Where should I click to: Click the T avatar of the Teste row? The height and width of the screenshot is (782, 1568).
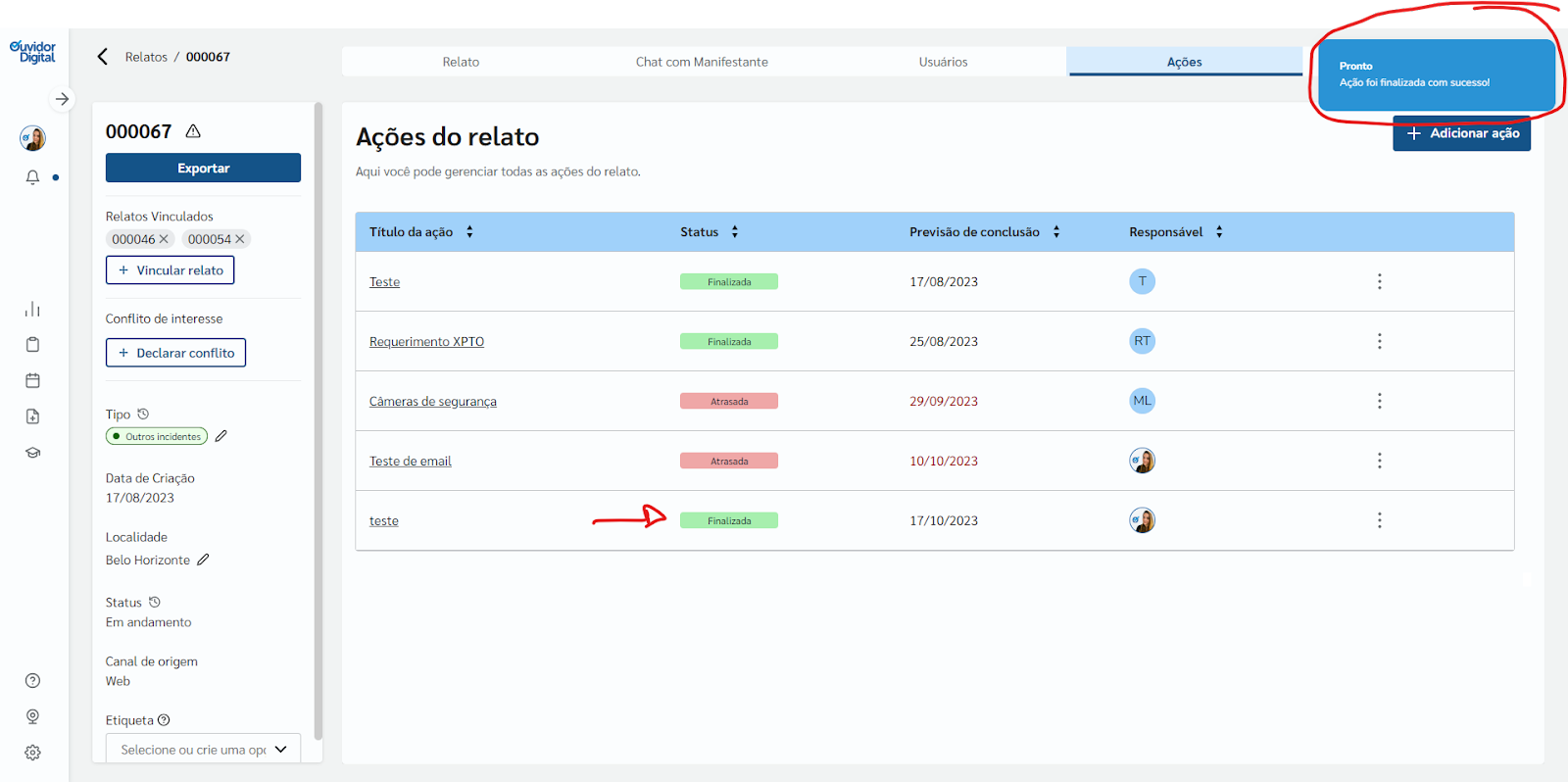[1143, 281]
